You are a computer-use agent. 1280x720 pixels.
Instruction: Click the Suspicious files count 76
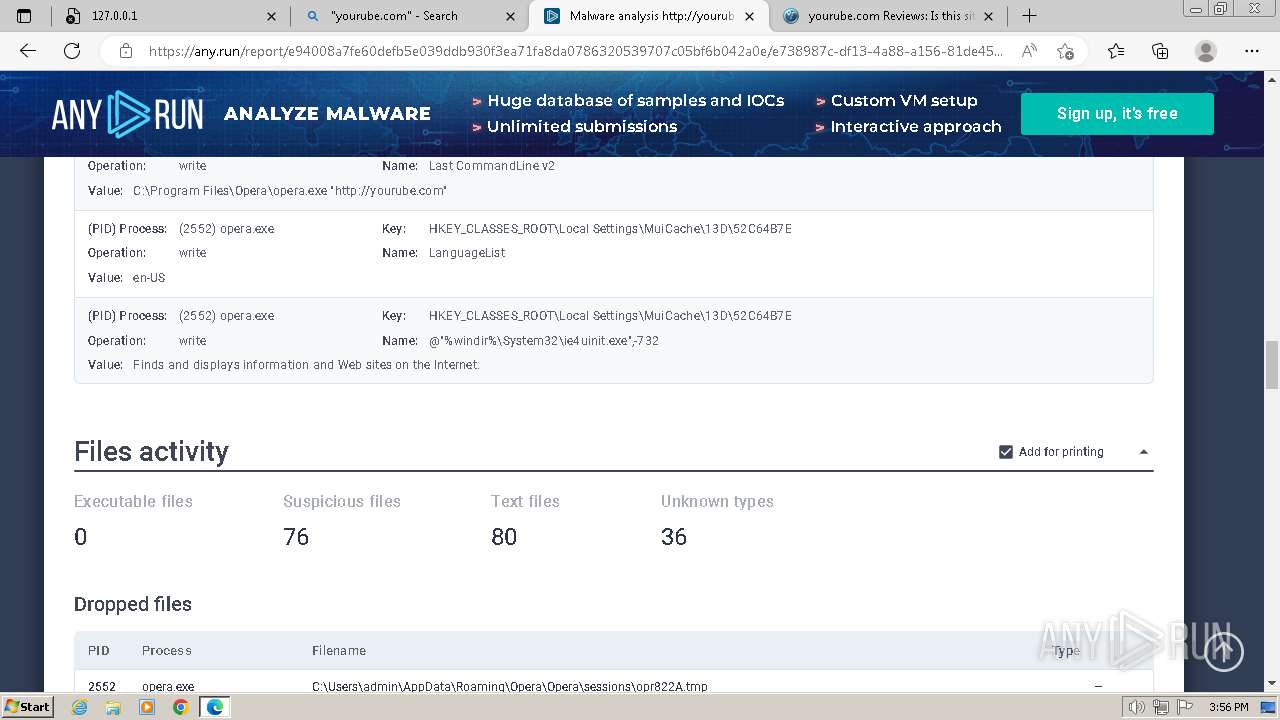coord(296,537)
